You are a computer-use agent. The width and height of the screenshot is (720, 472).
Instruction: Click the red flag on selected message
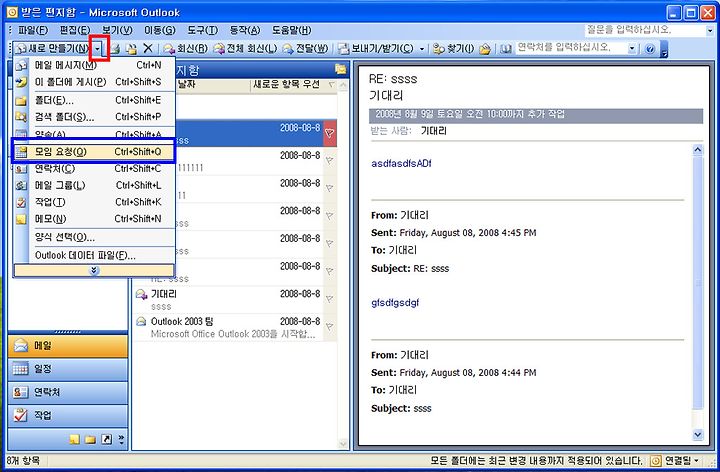coord(330,133)
